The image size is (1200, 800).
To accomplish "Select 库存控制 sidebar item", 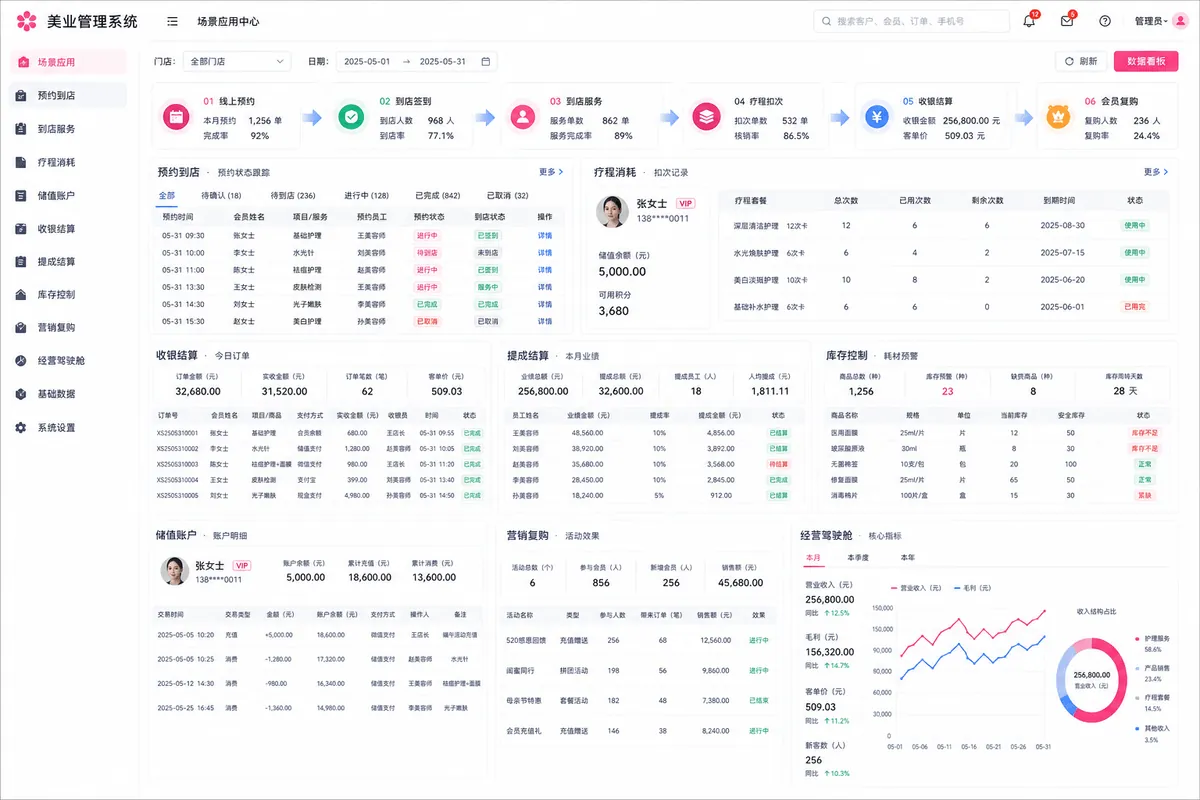I will (x=68, y=295).
